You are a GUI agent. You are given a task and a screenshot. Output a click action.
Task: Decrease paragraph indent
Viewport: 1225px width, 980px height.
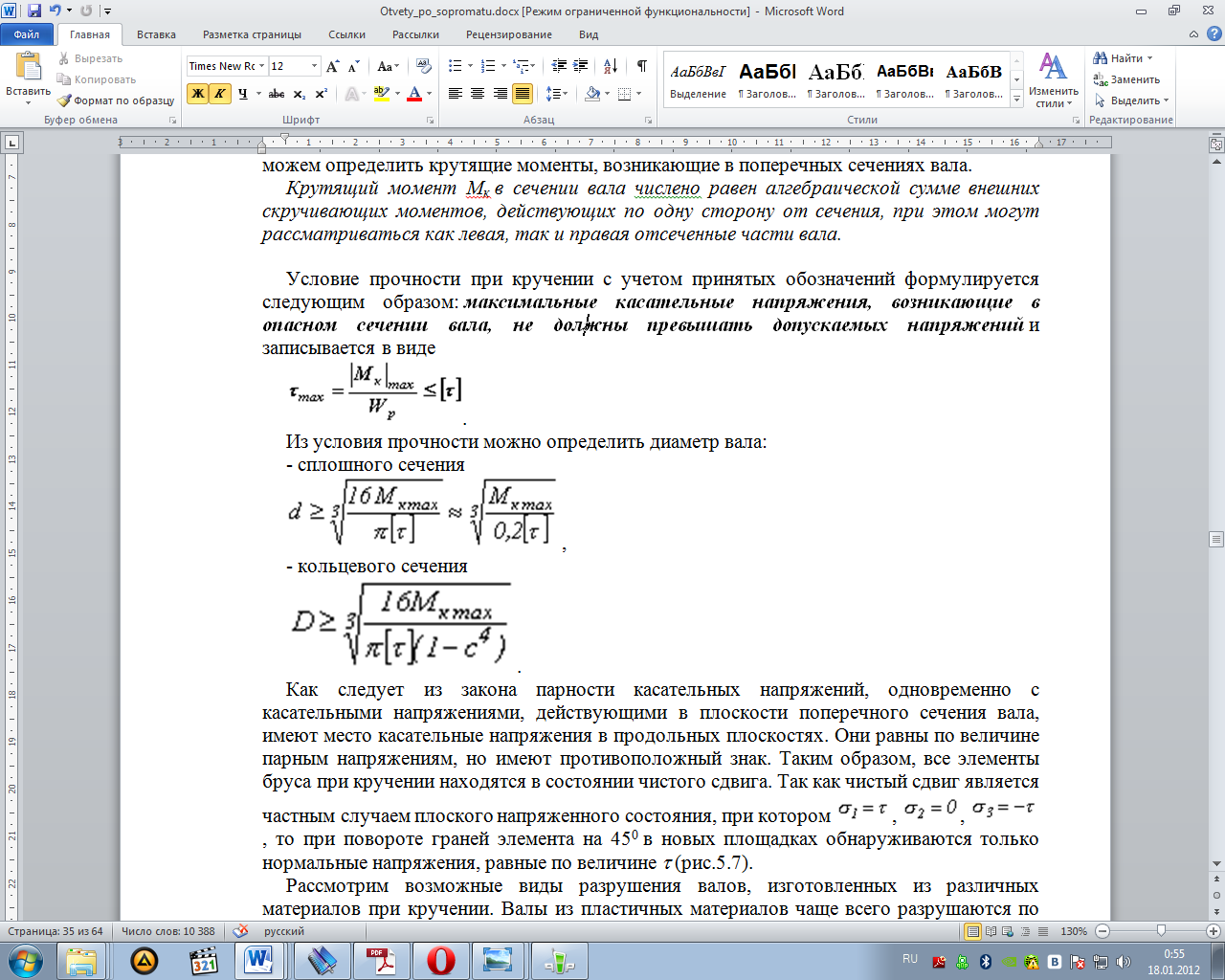(560, 66)
